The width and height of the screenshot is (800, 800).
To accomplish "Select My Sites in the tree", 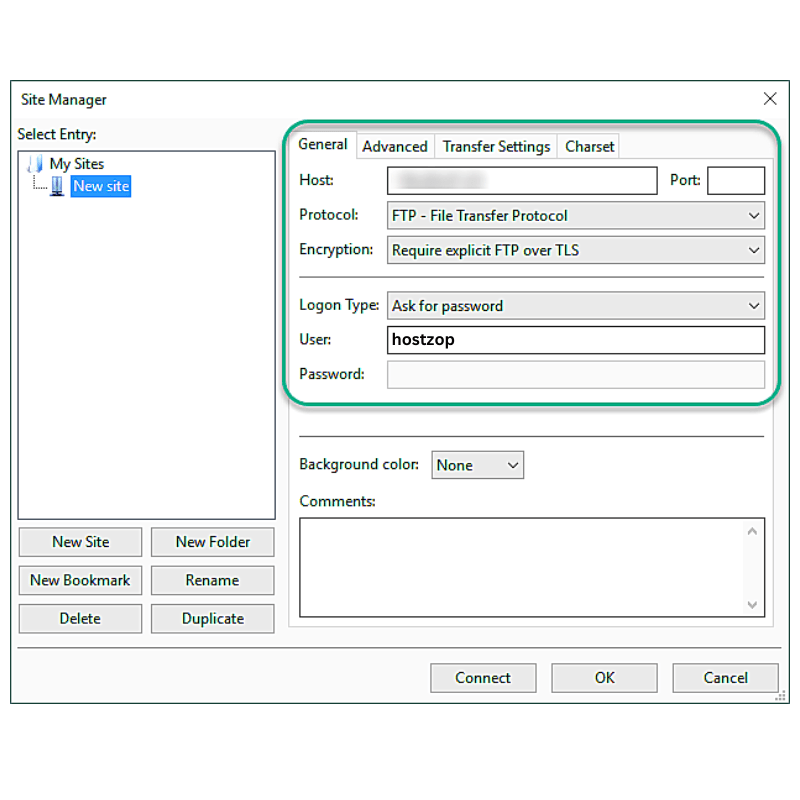I will 77,163.
